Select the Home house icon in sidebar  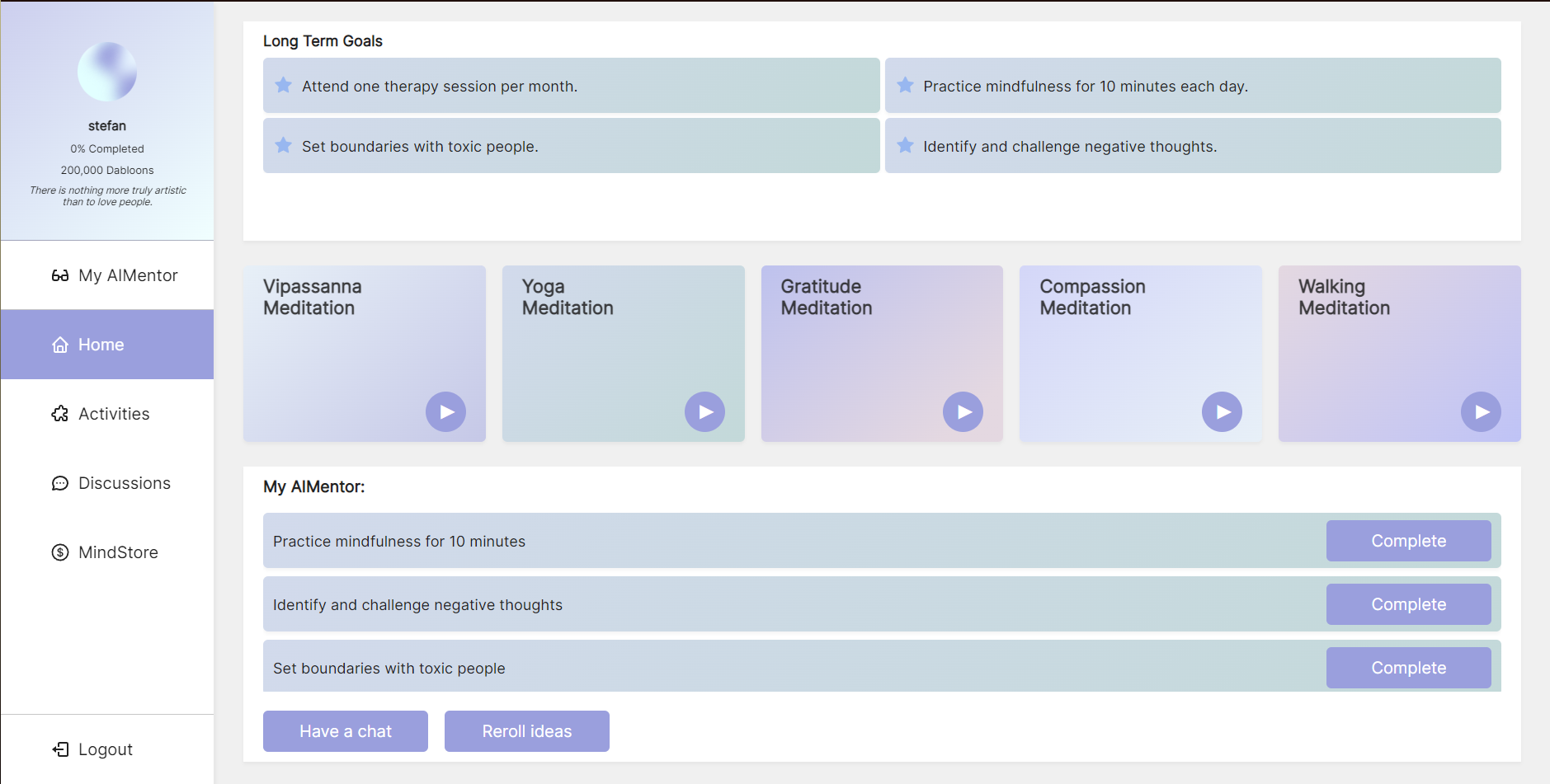point(59,345)
